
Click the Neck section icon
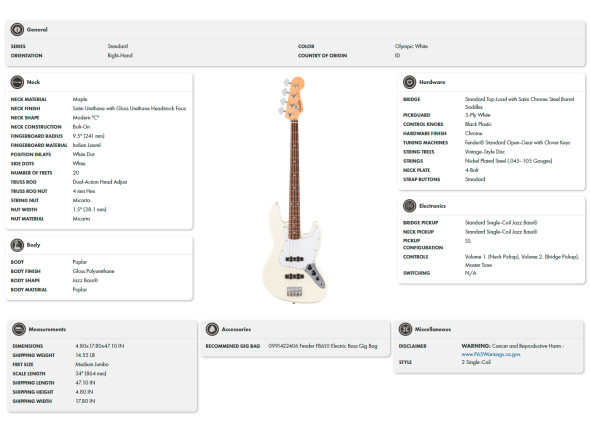[17, 82]
